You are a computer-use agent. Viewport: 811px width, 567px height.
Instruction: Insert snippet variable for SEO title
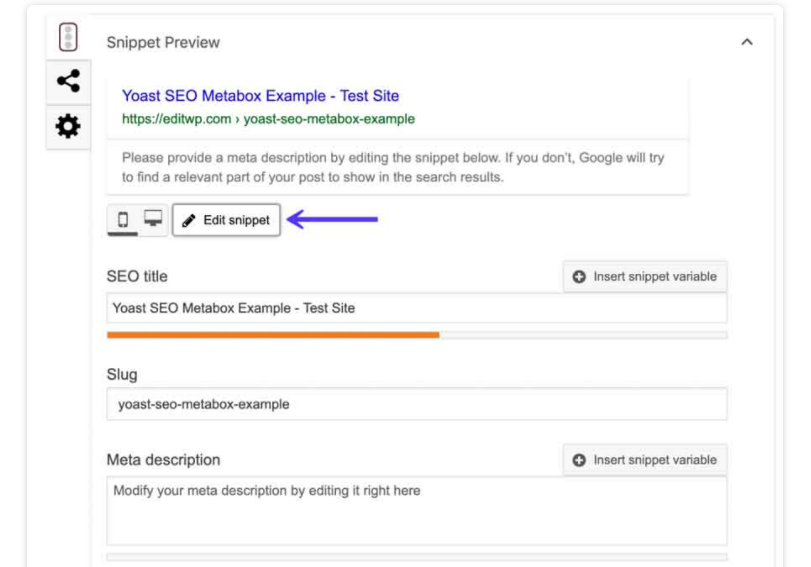click(645, 277)
